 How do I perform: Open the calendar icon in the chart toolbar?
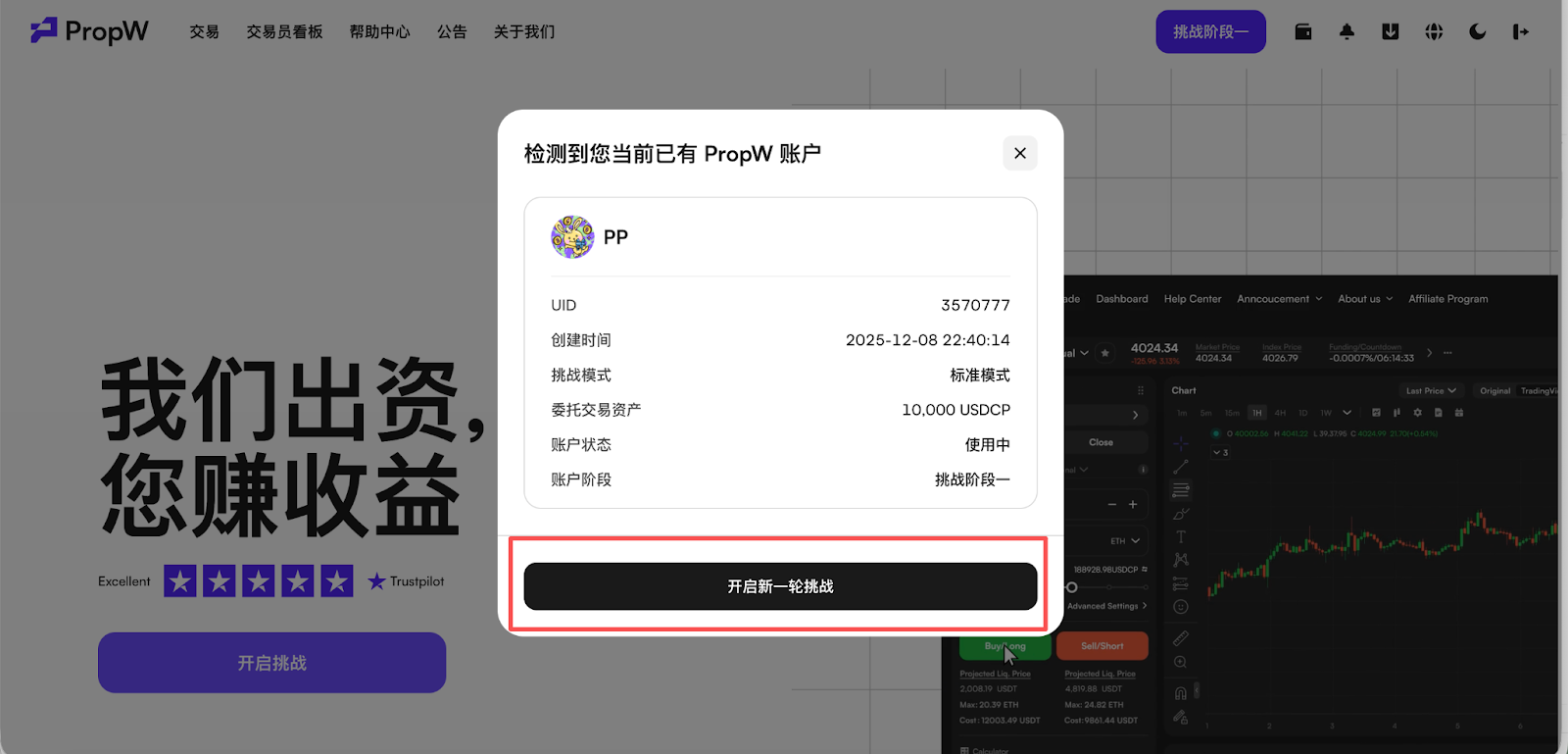(1459, 413)
